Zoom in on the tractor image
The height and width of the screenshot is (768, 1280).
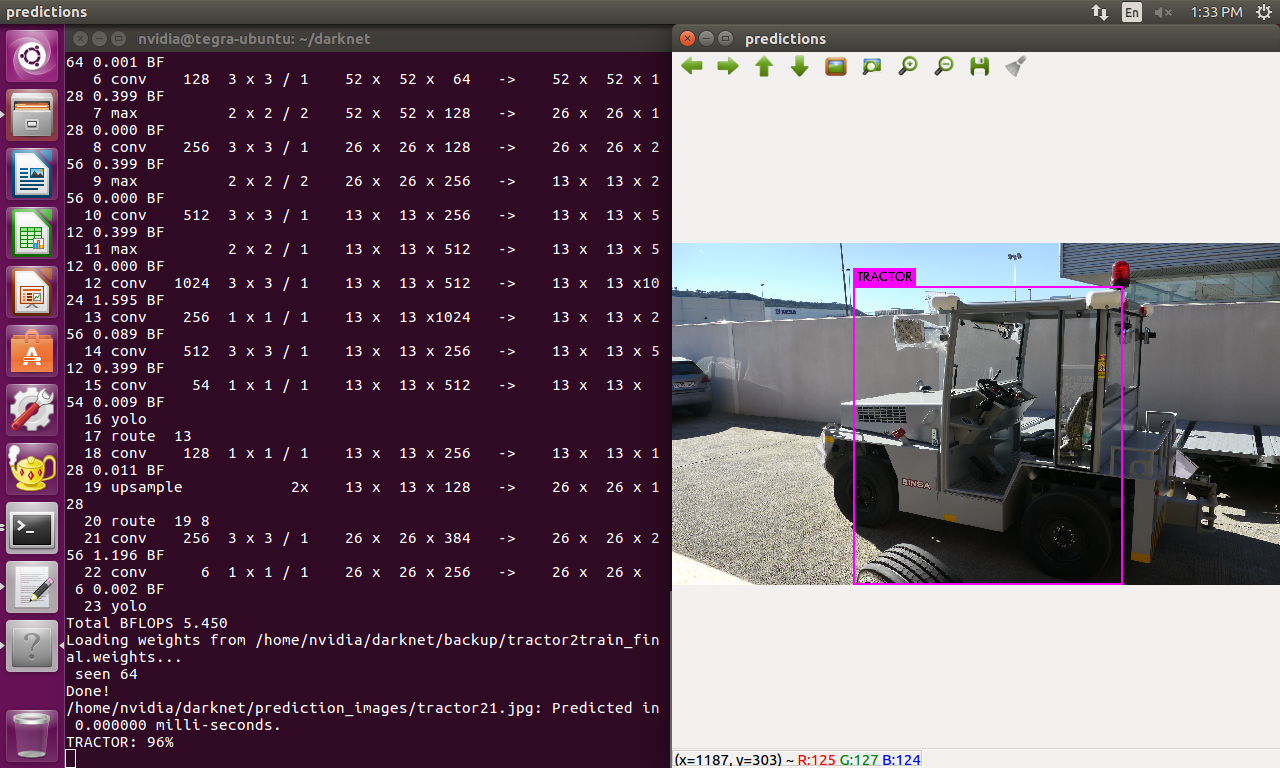[907, 66]
